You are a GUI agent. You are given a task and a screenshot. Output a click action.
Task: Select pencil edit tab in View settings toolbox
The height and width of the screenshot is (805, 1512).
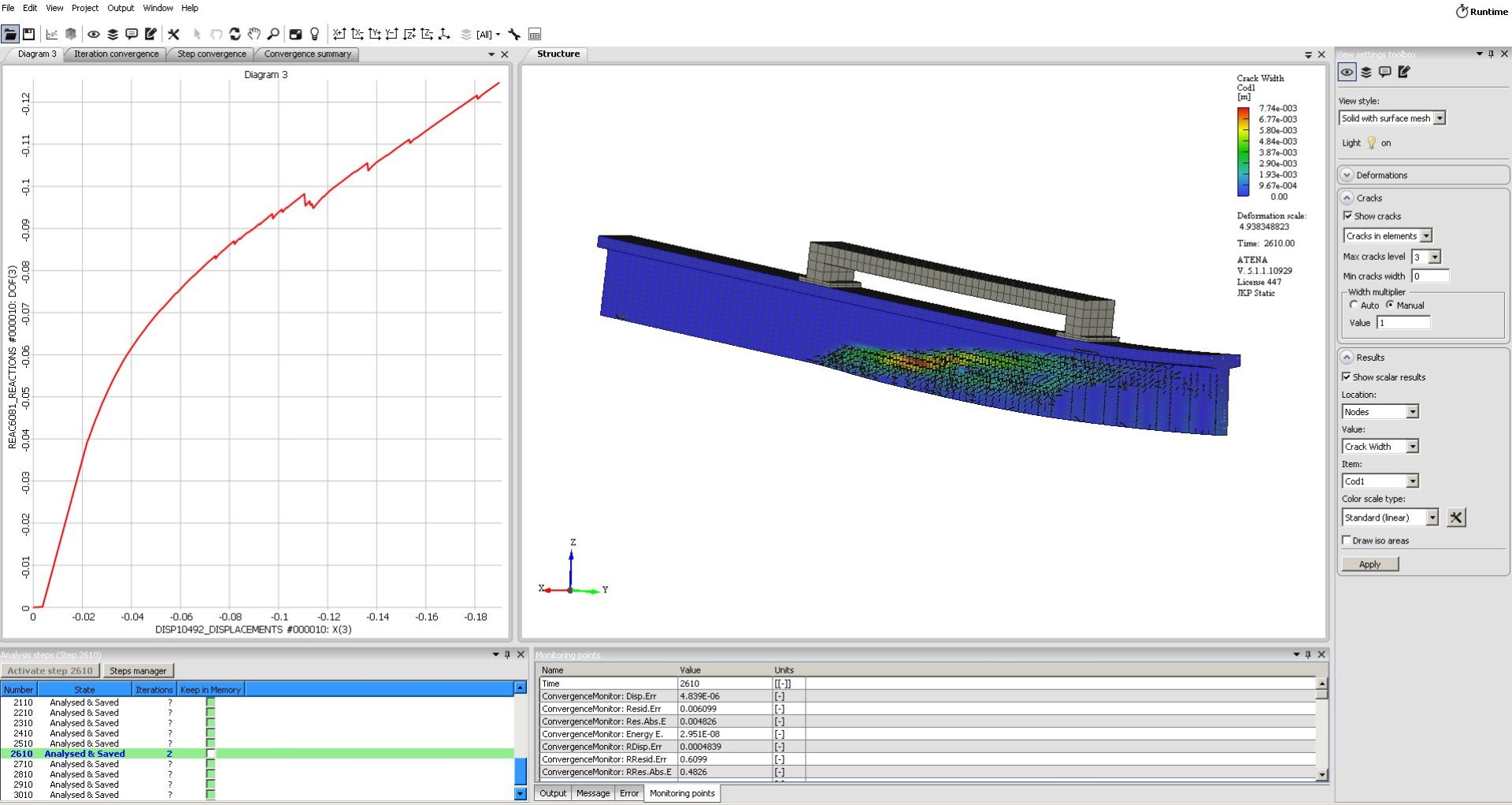click(1404, 72)
